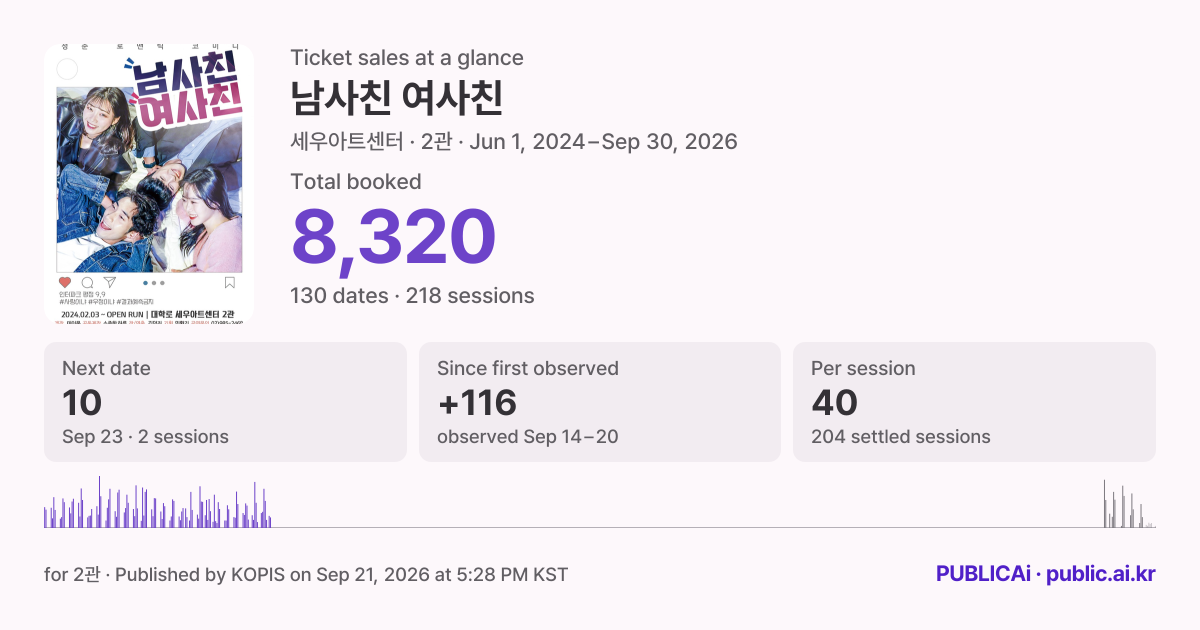Click the paper plane share icon

[110, 283]
